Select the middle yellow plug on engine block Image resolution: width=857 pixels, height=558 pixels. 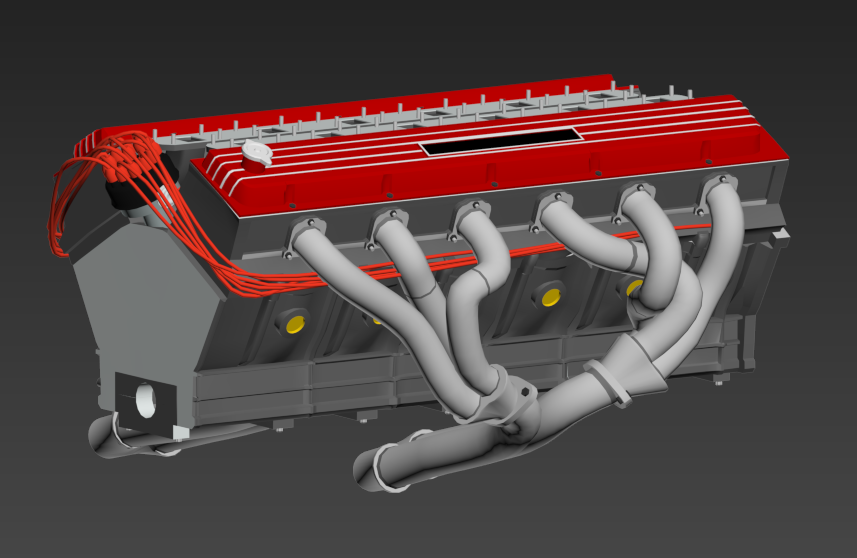click(x=549, y=296)
